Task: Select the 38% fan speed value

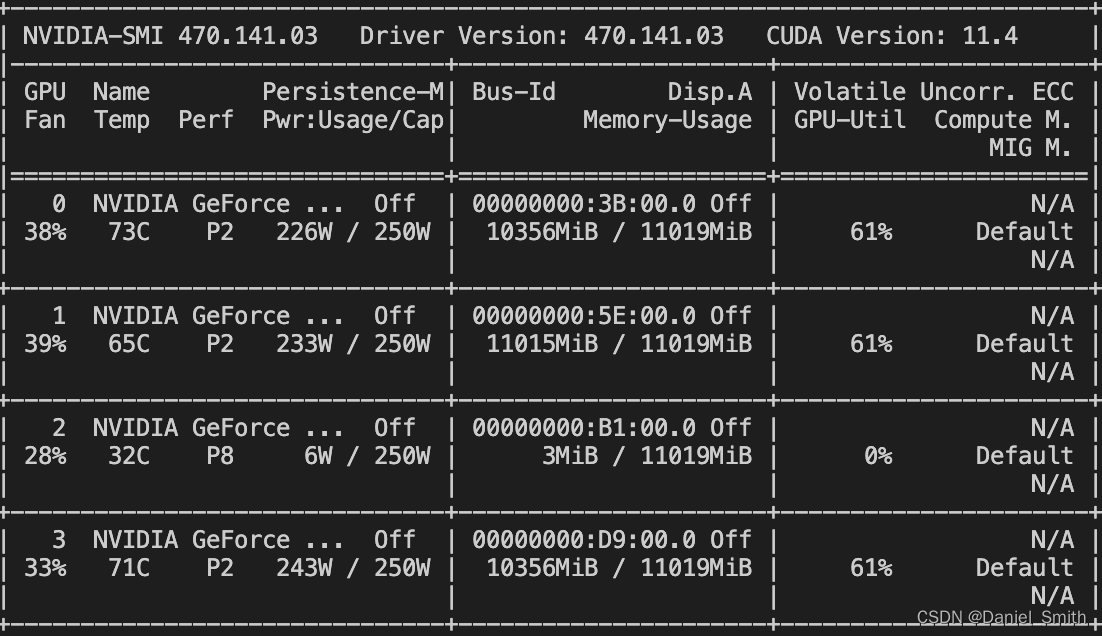Action: [45, 232]
